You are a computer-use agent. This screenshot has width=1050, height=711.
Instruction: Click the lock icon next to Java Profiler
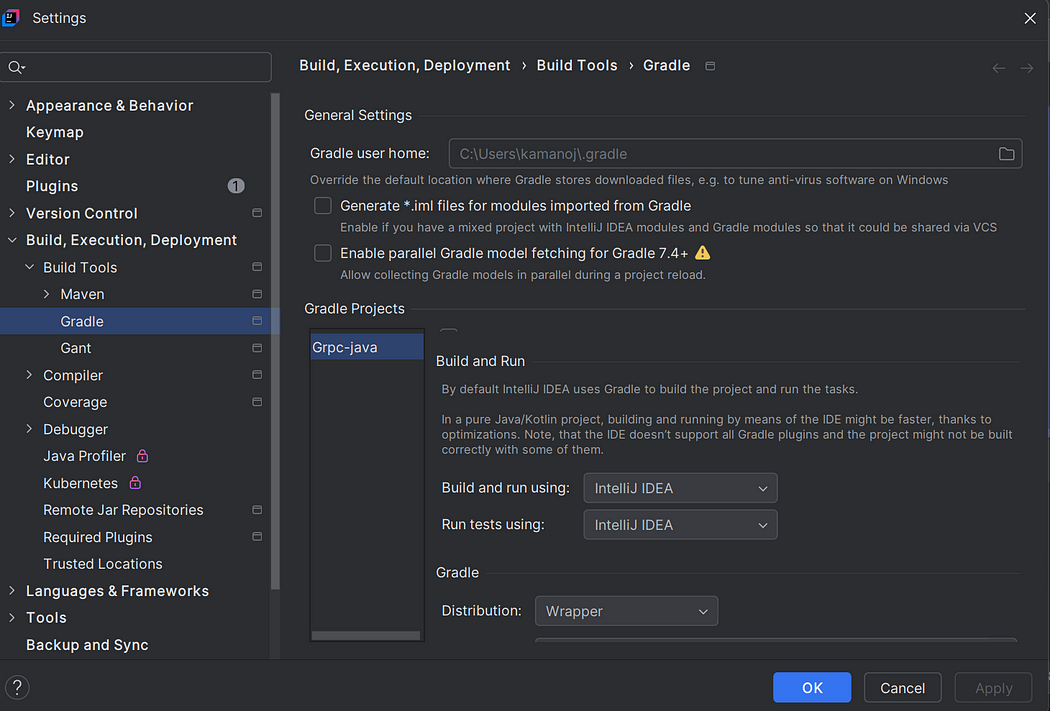click(x=142, y=456)
